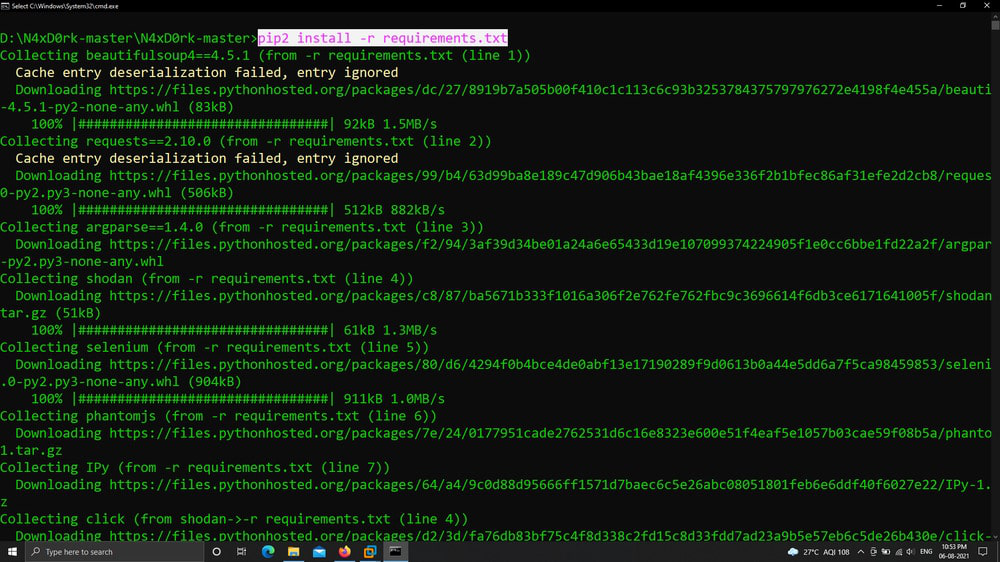Click the Meet Now tray icon
Image resolution: width=1000 pixels, height=562 pixels.
874,552
